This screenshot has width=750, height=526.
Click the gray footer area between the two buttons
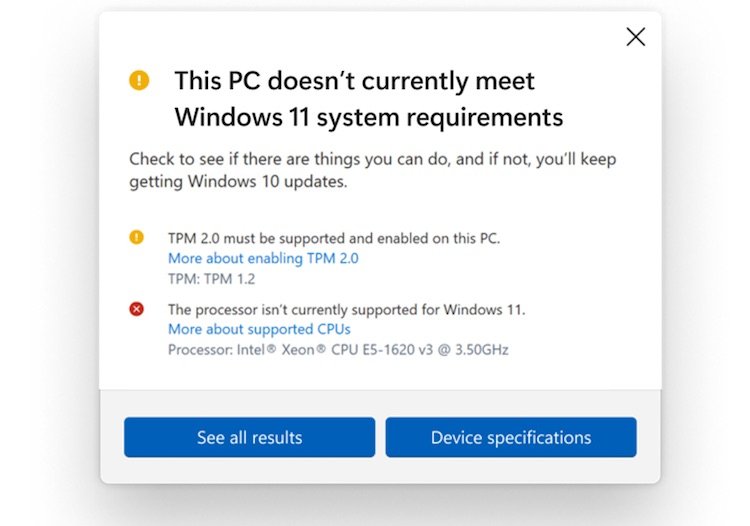380,437
